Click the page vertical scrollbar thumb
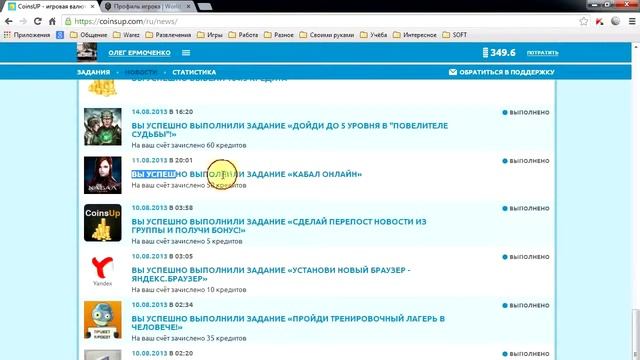 (635, 333)
